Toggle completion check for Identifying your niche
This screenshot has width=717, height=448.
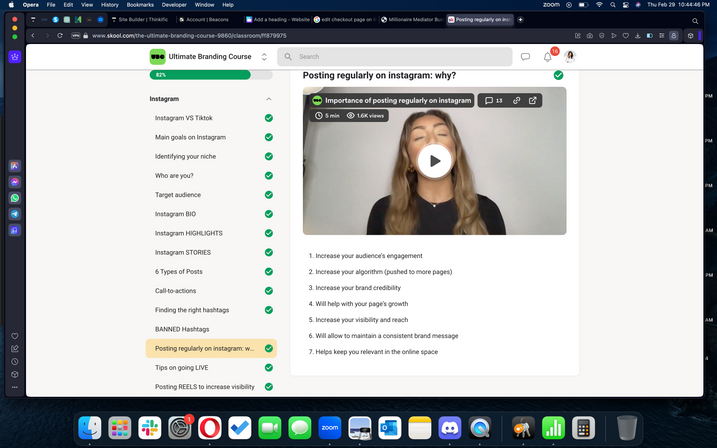[269, 156]
